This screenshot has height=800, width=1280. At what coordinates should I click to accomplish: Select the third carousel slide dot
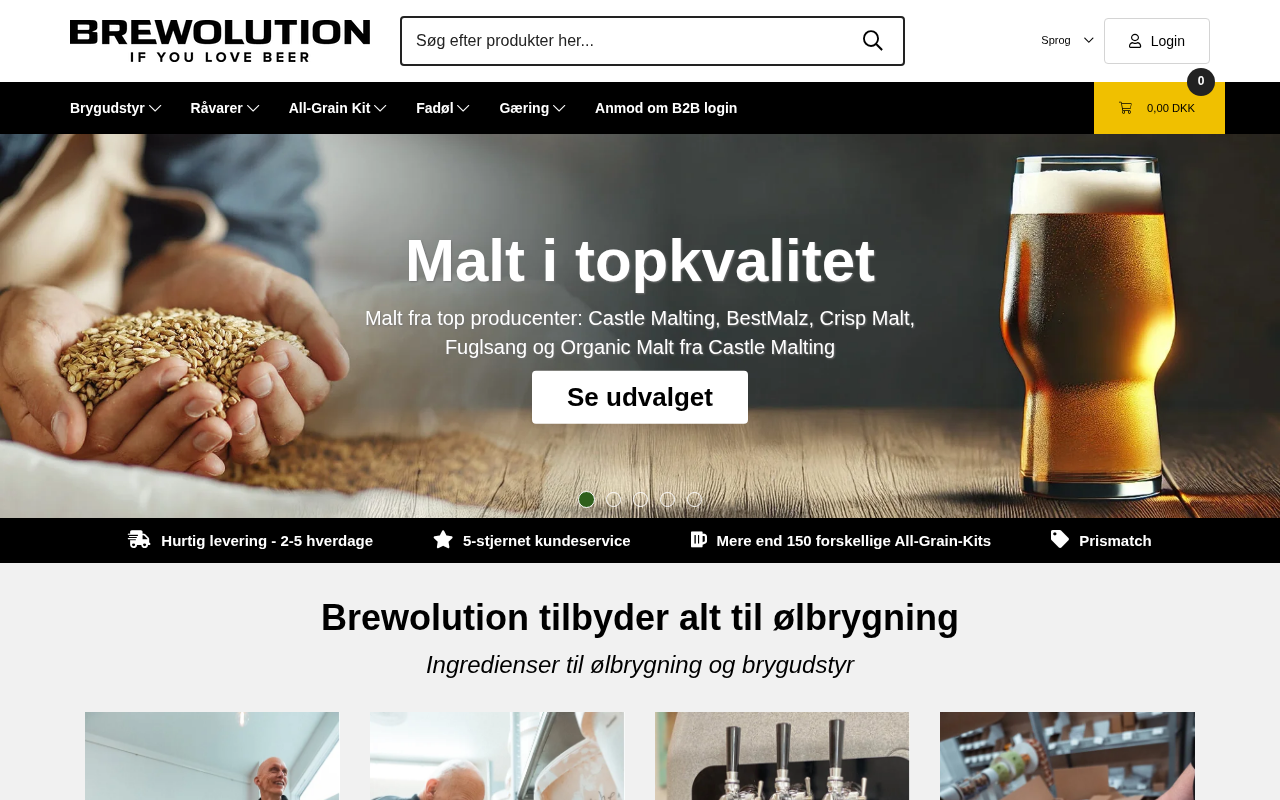[x=641, y=499]
